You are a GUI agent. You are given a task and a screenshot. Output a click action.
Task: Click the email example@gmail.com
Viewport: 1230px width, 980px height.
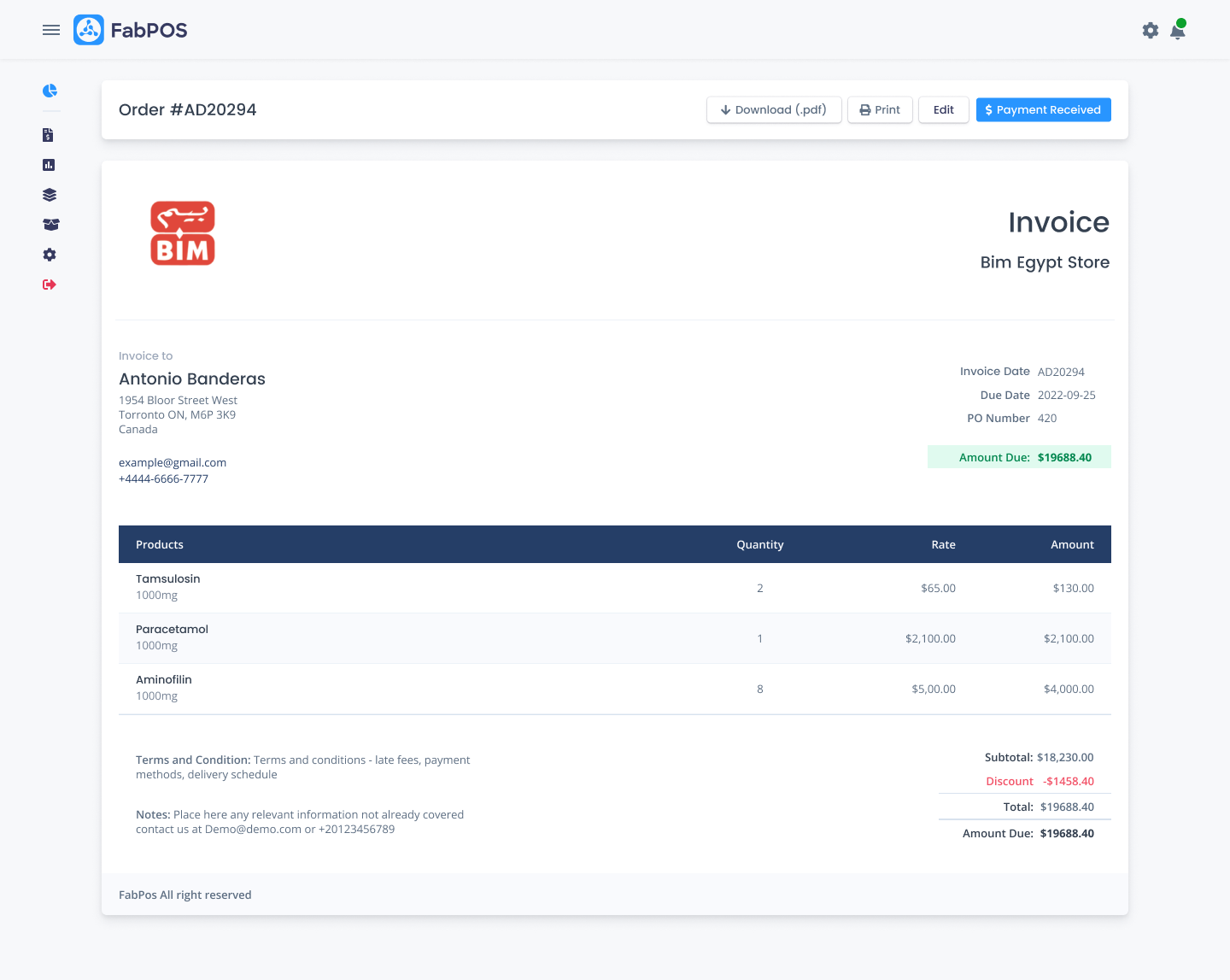[173, 463]
